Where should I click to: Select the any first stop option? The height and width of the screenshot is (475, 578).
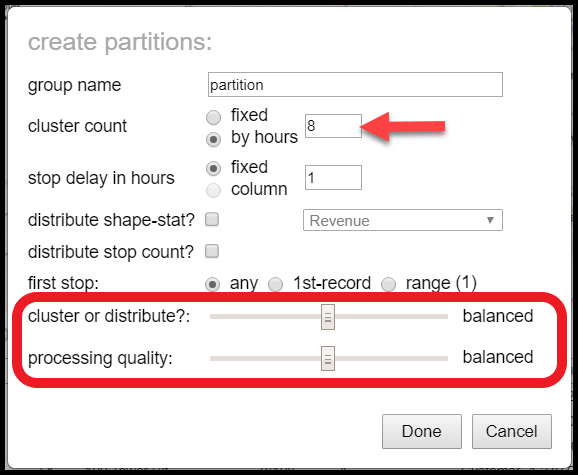click(x=213, y=284)
